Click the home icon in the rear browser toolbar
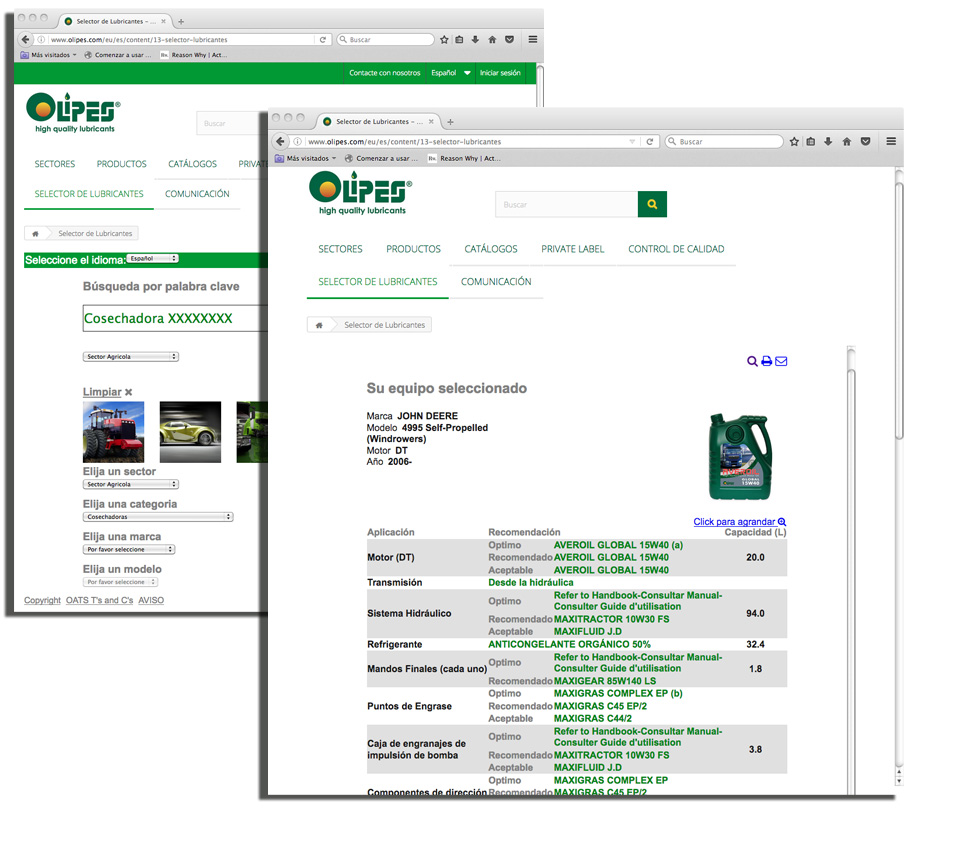The height and width of the screenshot is (844, 953). [x=492, y=39]
